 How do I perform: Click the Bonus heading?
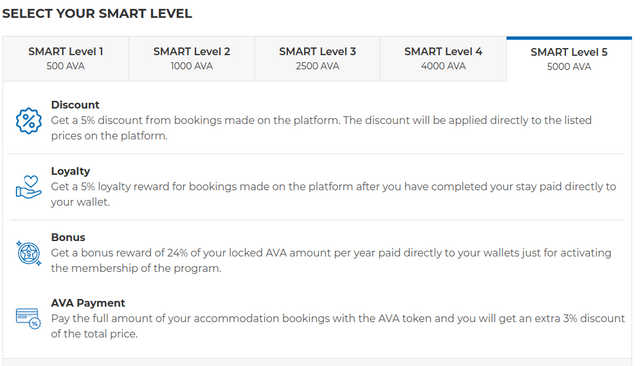click(68, 237)
